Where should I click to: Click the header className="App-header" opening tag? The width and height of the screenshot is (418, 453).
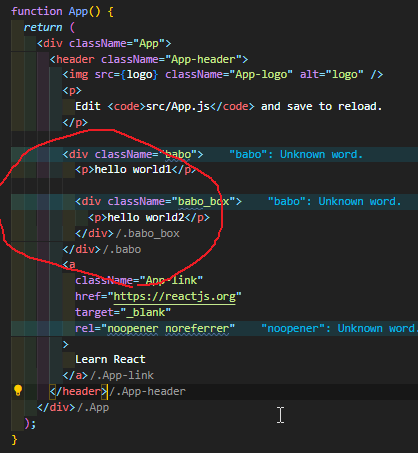[x=149, y=59]
